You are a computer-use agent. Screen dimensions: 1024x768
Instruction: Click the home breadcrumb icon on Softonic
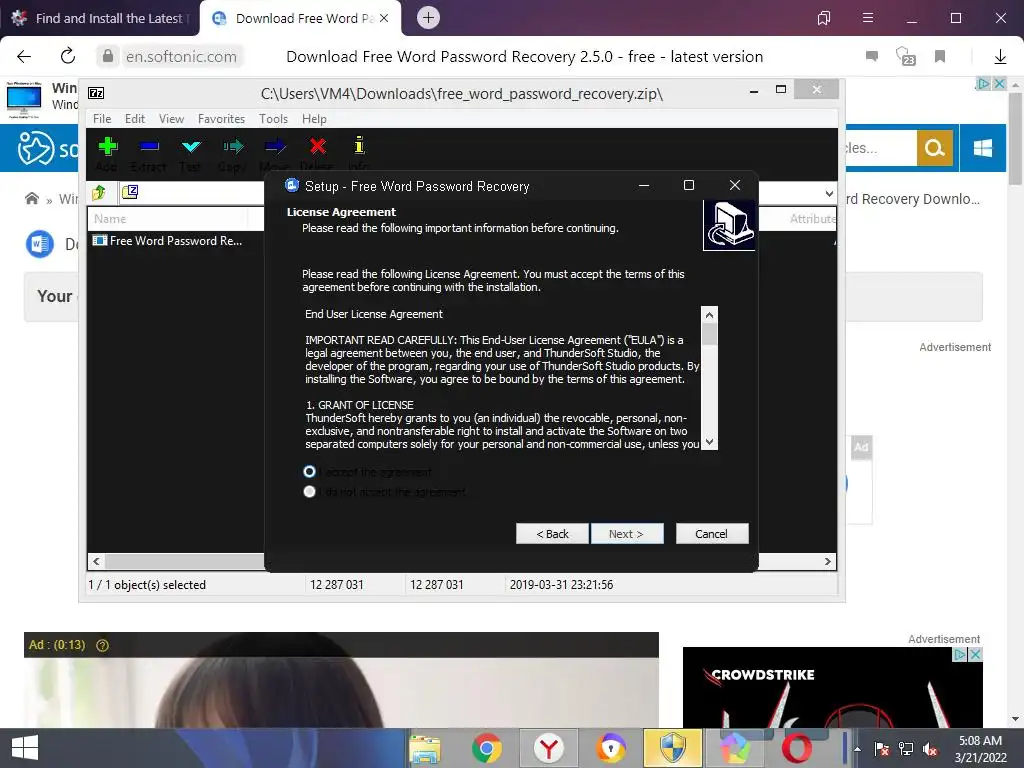tap(31, 199)
